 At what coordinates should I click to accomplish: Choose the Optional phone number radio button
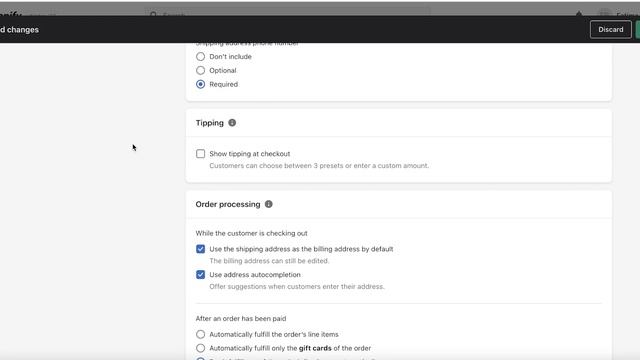coord(200,70)
